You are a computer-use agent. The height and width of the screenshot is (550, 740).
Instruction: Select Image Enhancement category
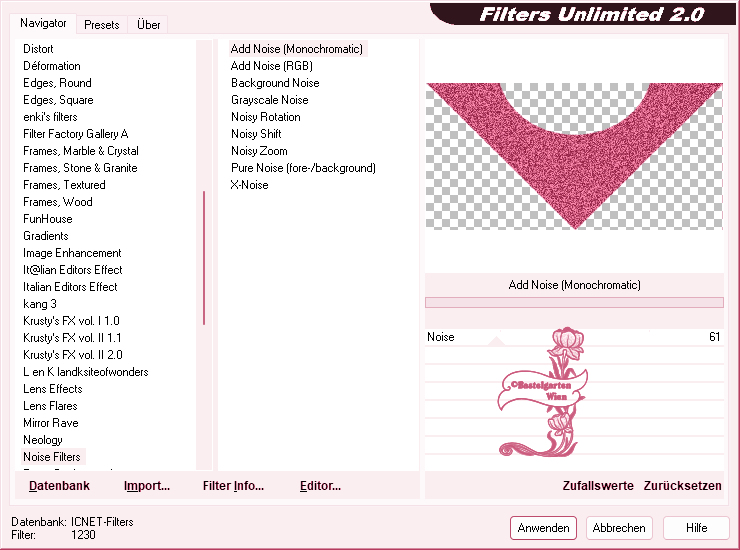[72, 253]
